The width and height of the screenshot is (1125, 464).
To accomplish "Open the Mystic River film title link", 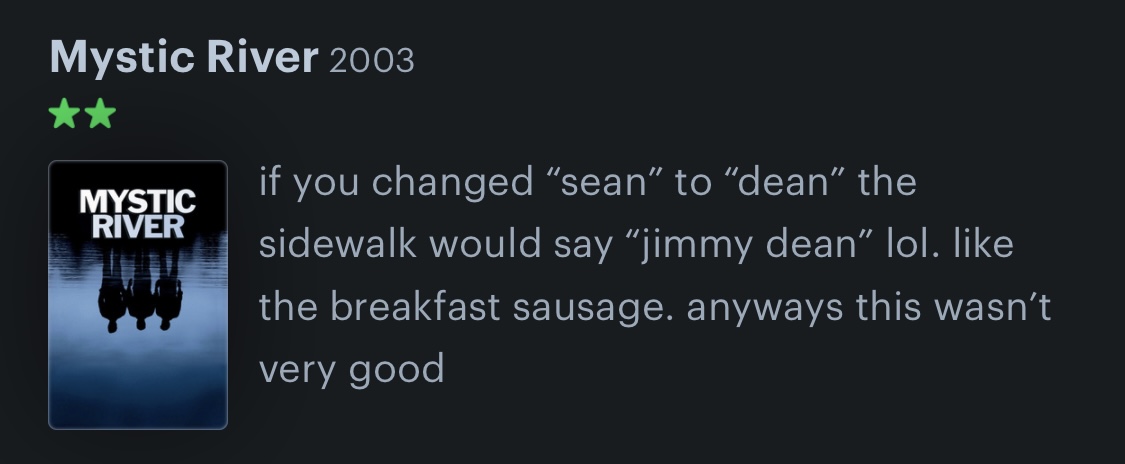I will click(183, 59).
